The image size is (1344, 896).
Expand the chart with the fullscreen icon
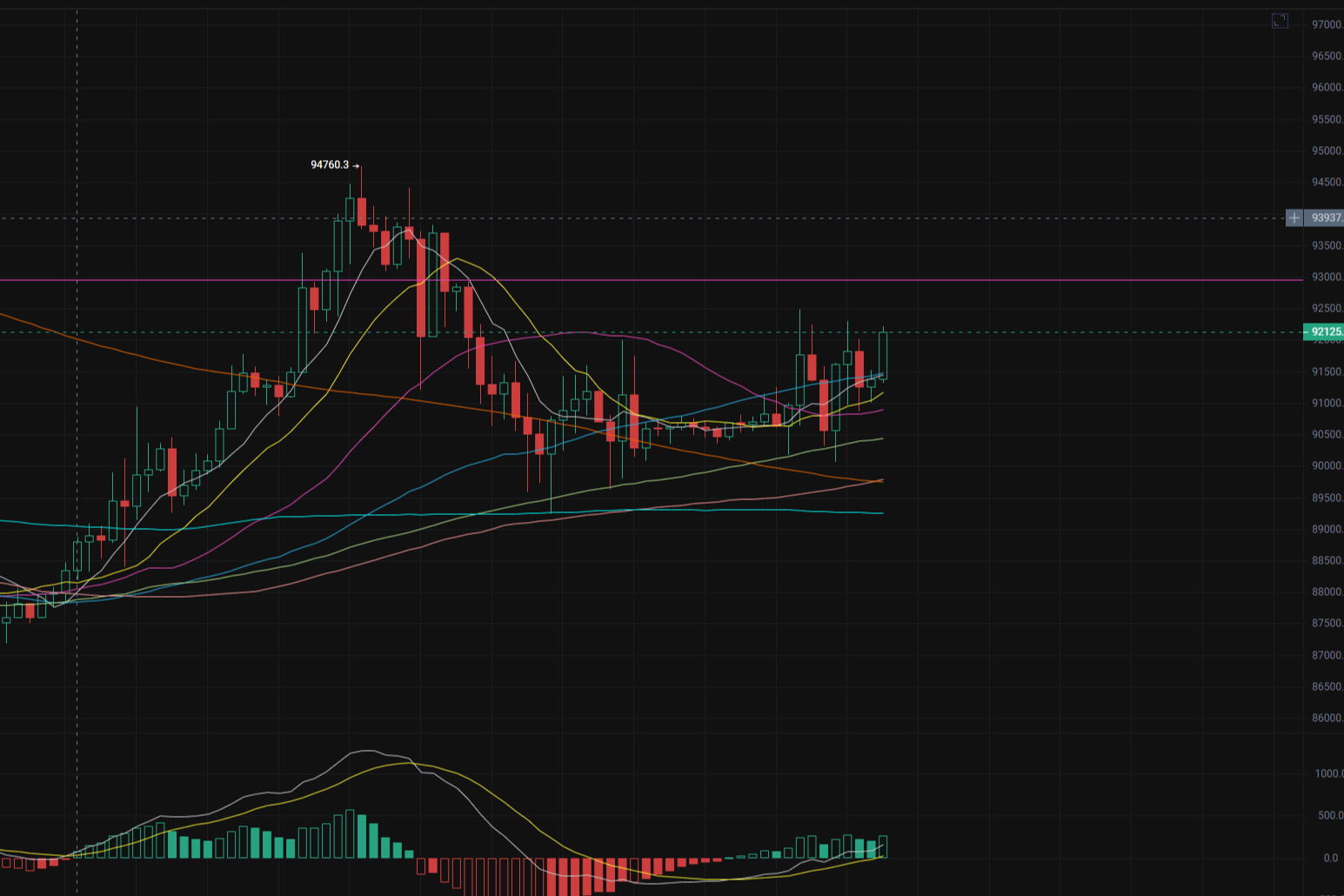tap(1280, 21)
